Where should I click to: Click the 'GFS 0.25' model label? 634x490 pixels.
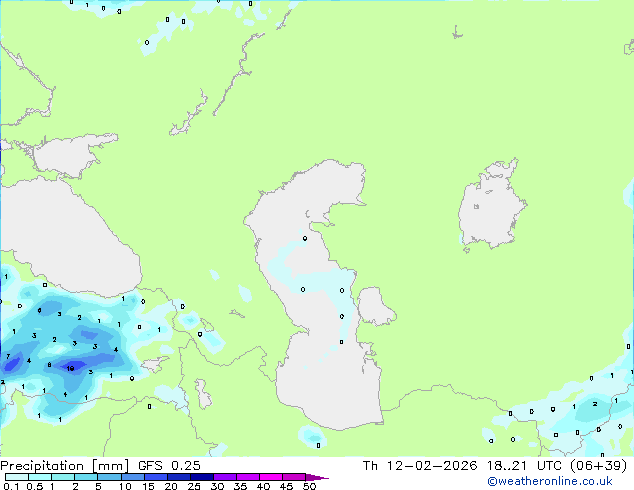[x=169, y=466]
